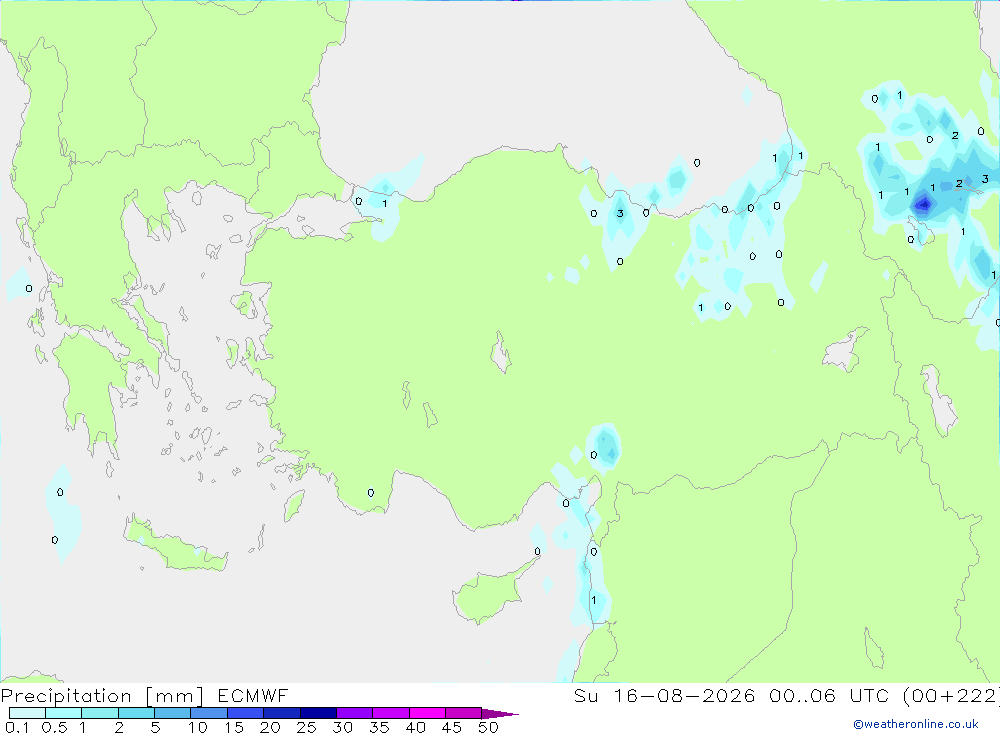1000x733 pixels.
Task: Click the island of Cyprus on the map
Action: click(491, 593)
